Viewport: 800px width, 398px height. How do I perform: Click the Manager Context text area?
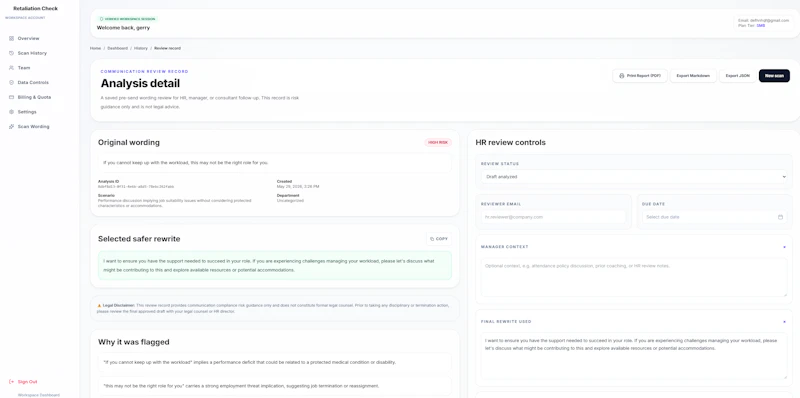(634, 277)
